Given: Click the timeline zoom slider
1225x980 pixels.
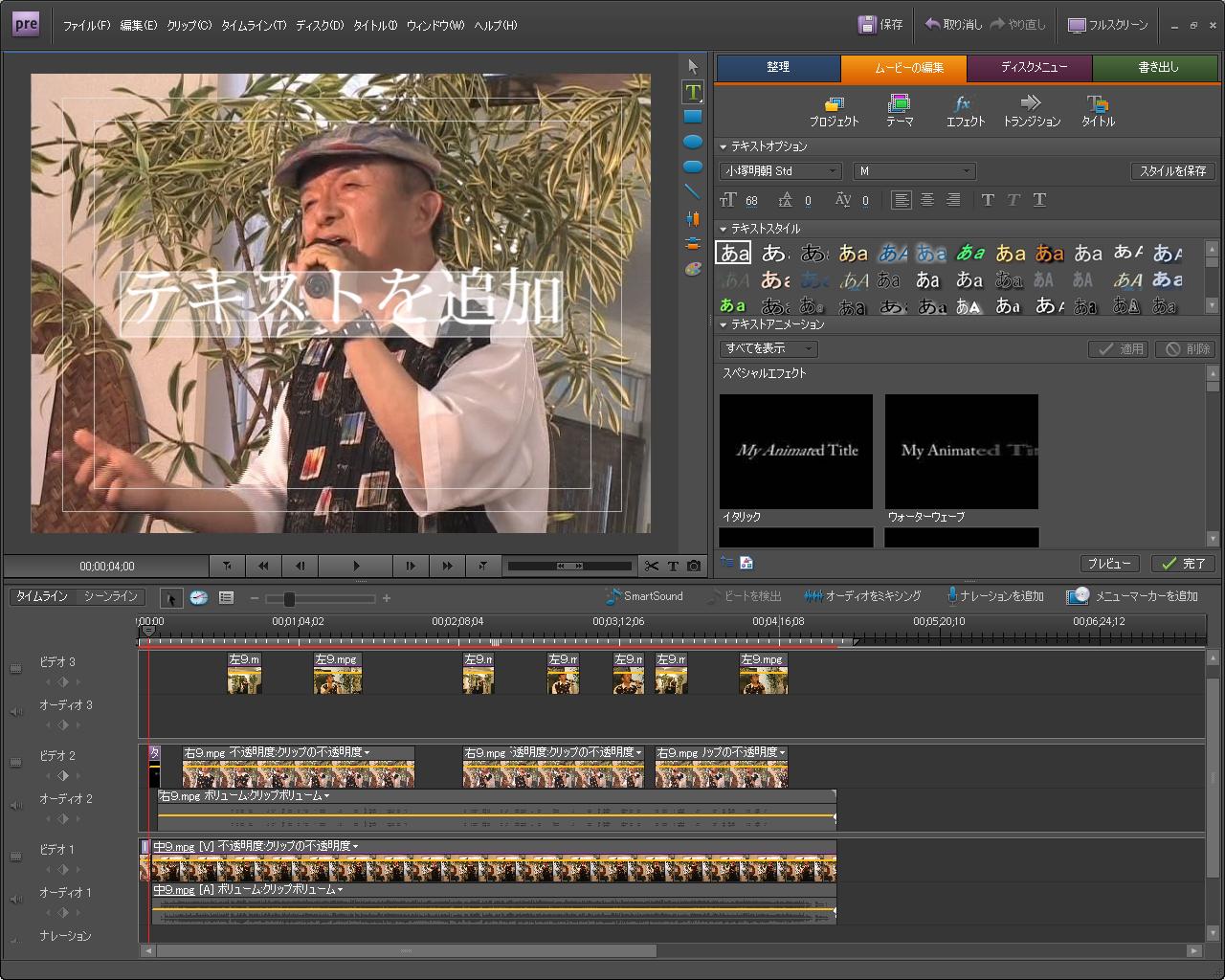Looking at the screenshot, I should (x=289, y=599).
